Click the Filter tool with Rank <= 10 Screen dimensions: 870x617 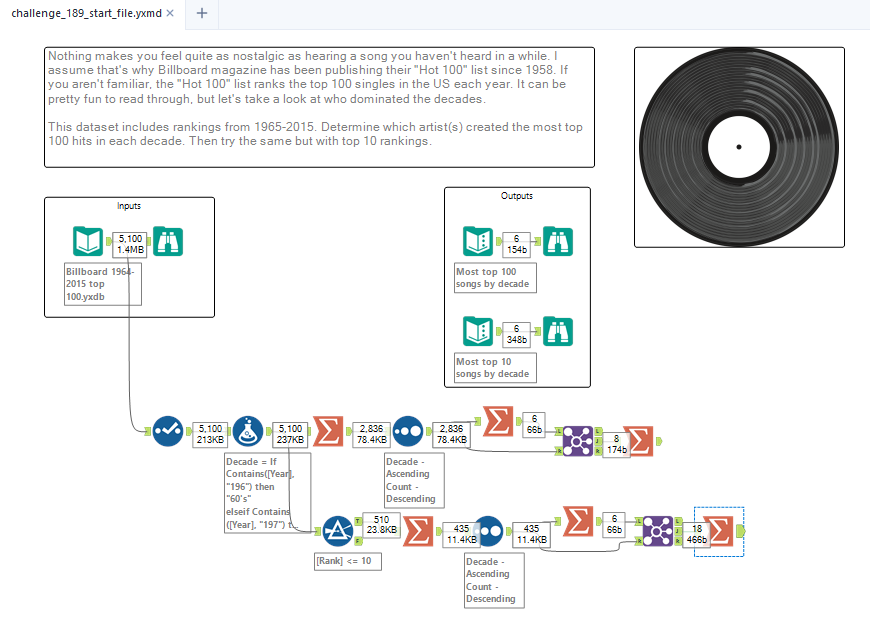pyautogui.click(x=338, y=531)
